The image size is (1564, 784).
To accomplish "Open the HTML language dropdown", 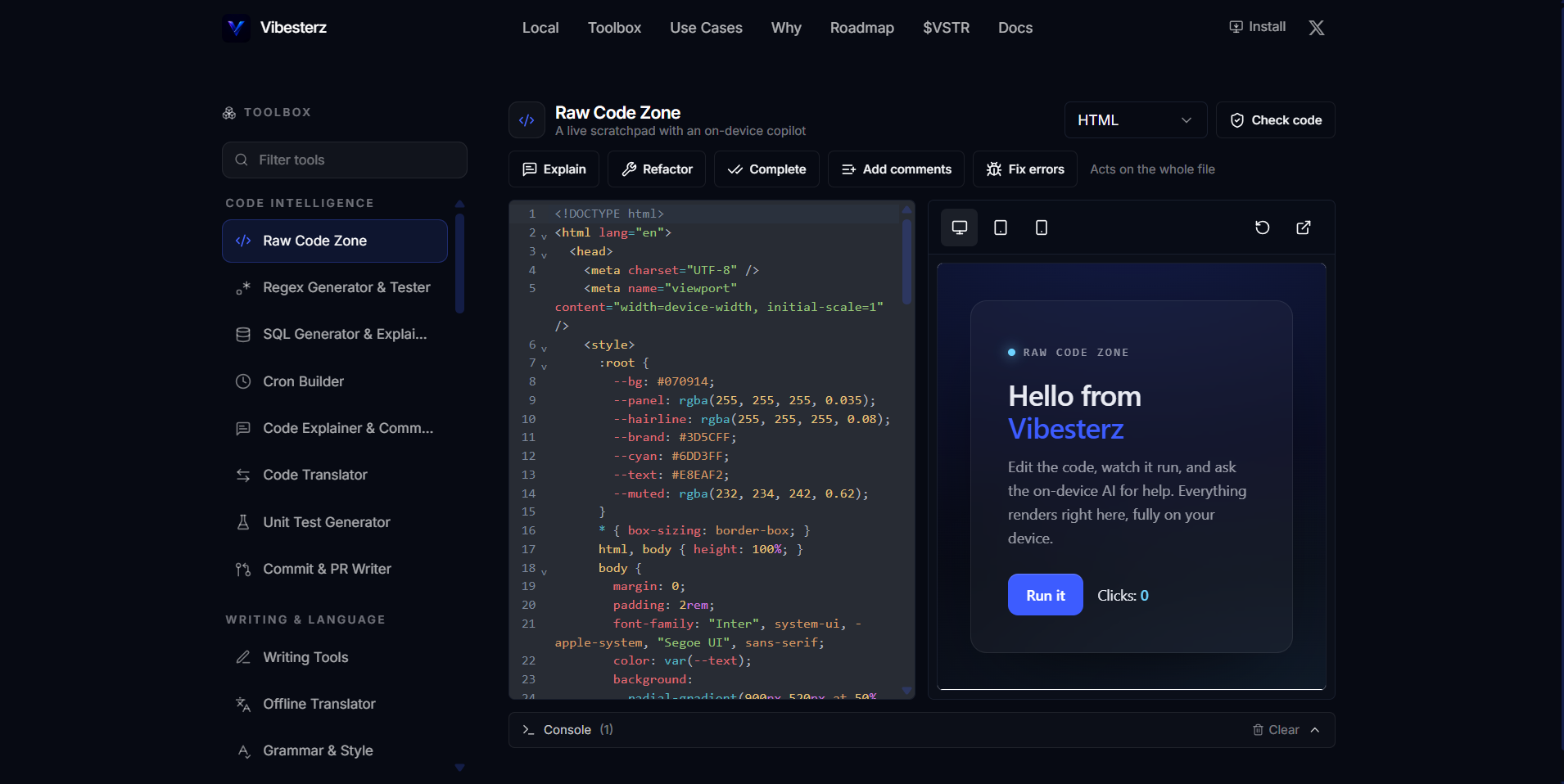I will tap(1135, 120).
